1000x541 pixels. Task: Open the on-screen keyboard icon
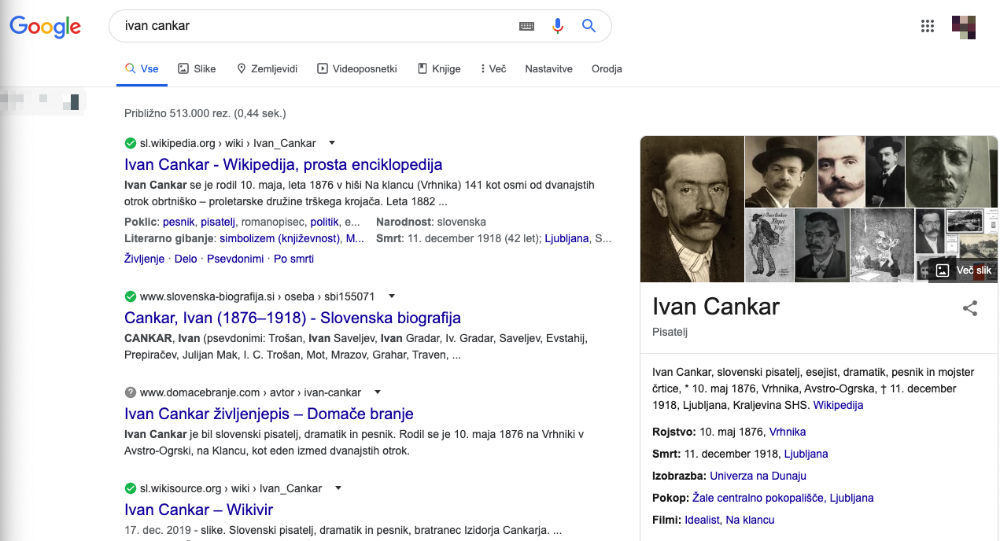coord(526,26)
